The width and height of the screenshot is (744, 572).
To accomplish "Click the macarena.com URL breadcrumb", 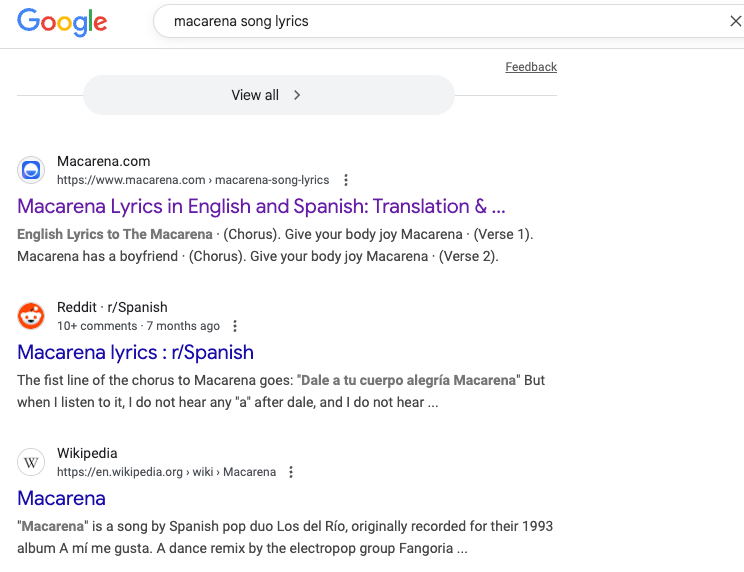I will click(193, 180).
